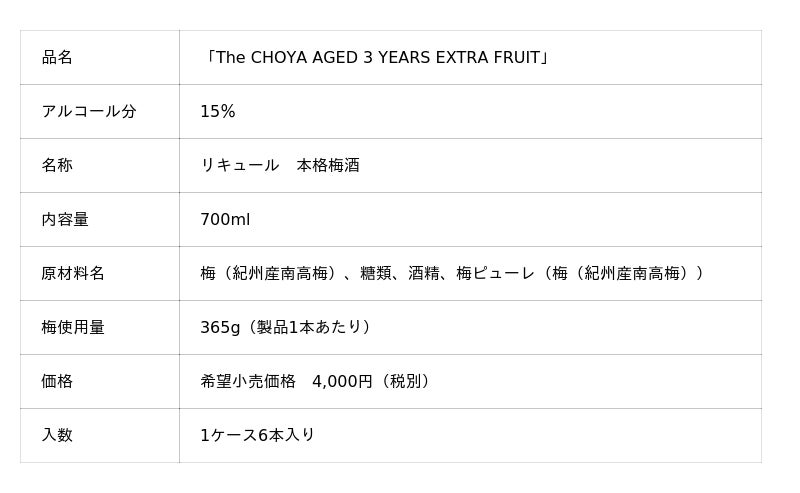Screen dimensions: 800x493
Task: Click the 名称 row label
Action: [57, 166]
